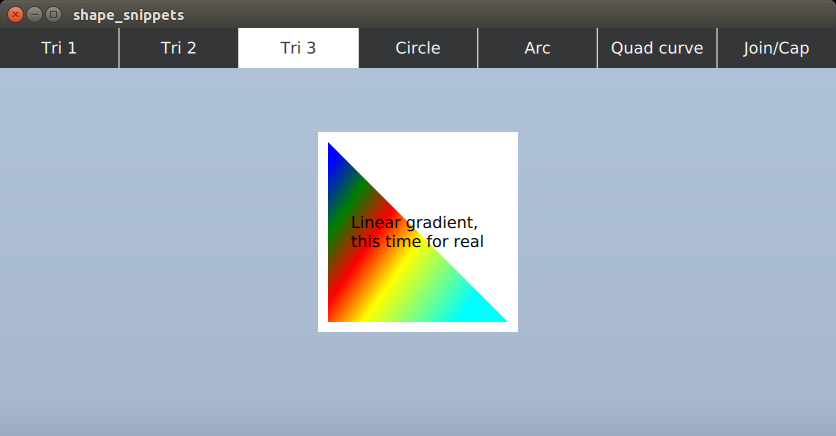Show the Circle tab
Viewport: 836px width, 436px height.
click(x=418, y=48)
